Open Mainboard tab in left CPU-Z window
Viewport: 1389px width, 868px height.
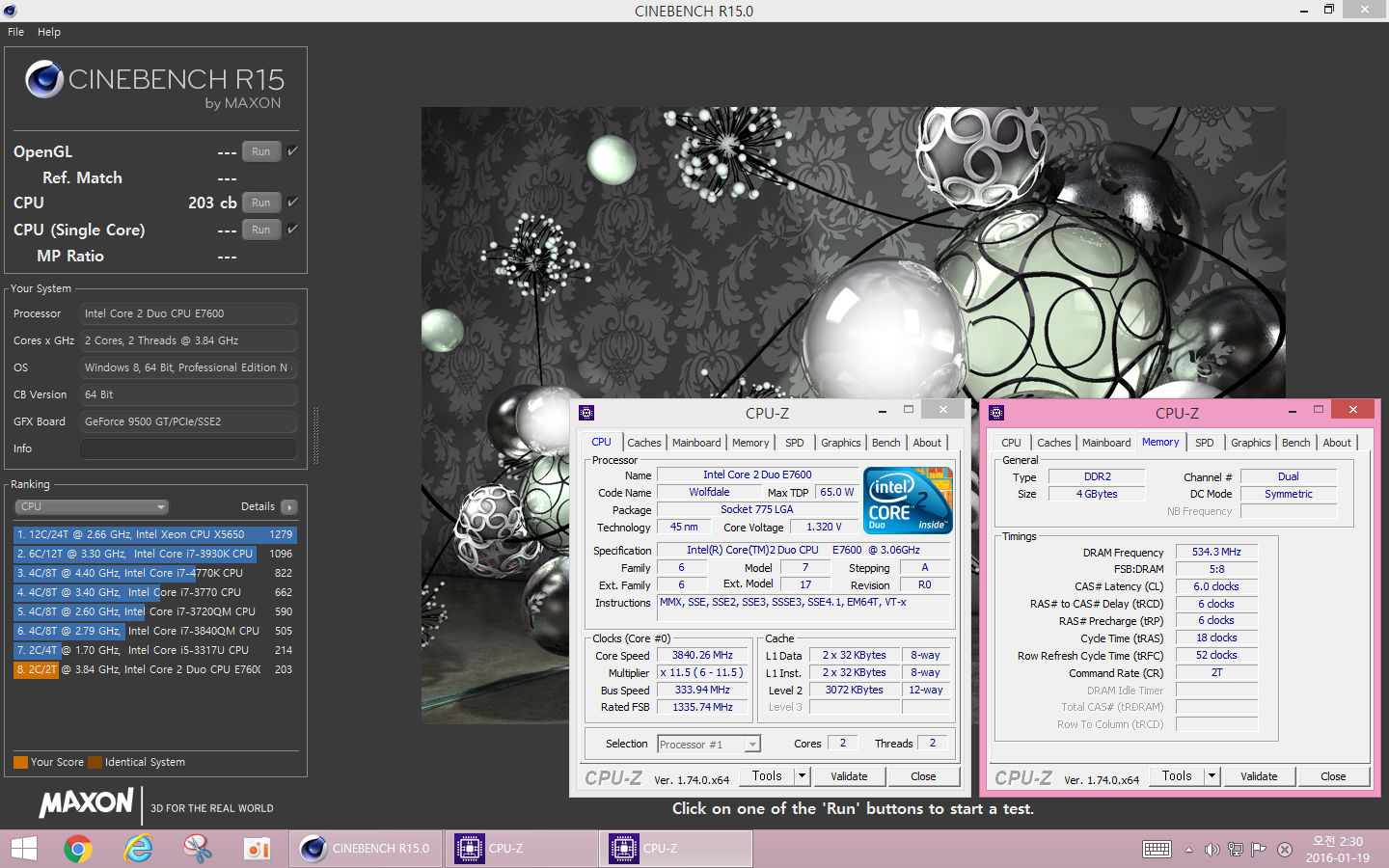point(696,443)
